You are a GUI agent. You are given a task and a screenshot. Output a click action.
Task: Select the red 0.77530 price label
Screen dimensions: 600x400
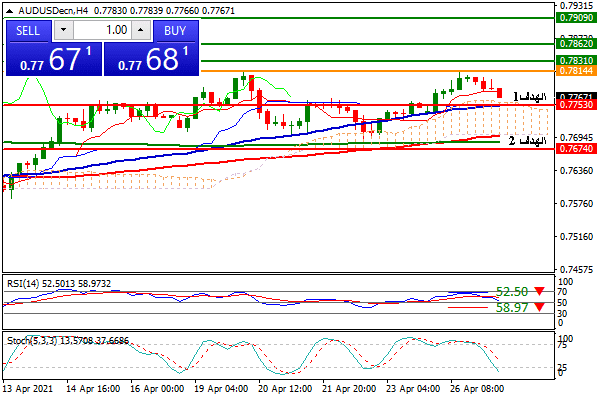click(x=576, y=105)
